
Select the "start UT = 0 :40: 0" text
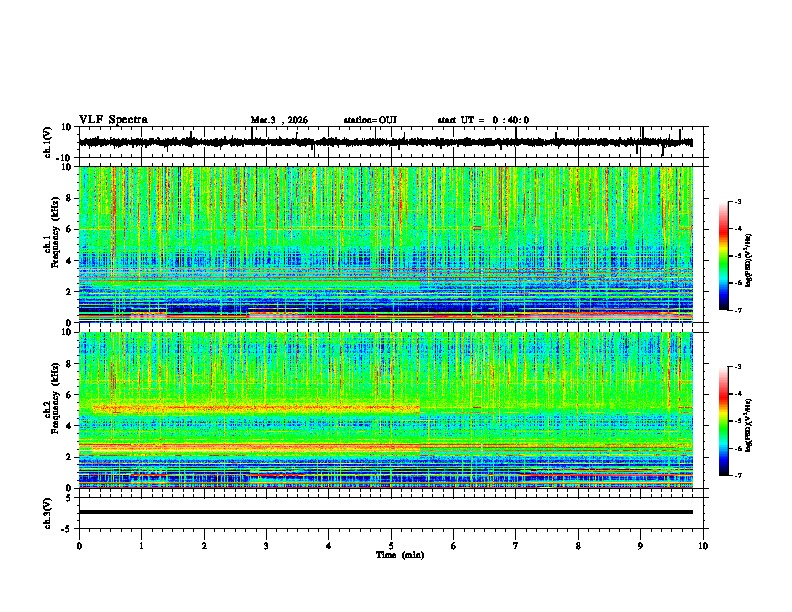pos(483,120)
